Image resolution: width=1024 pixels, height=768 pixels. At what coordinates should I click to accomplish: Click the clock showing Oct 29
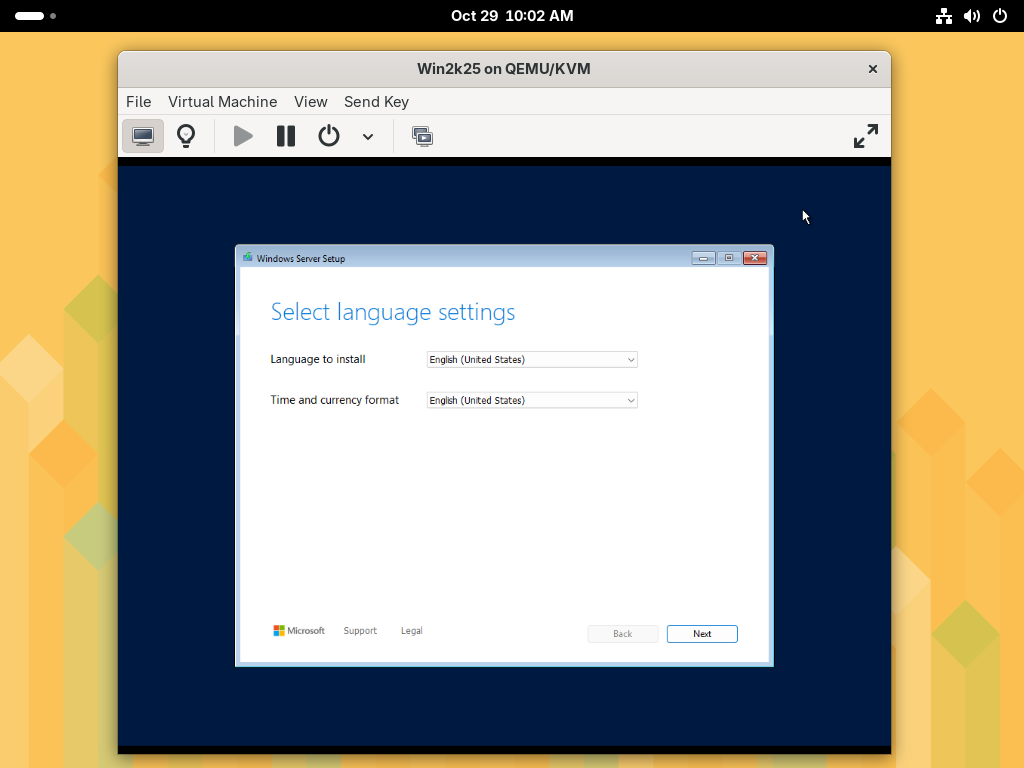click(x=512, y=16)
